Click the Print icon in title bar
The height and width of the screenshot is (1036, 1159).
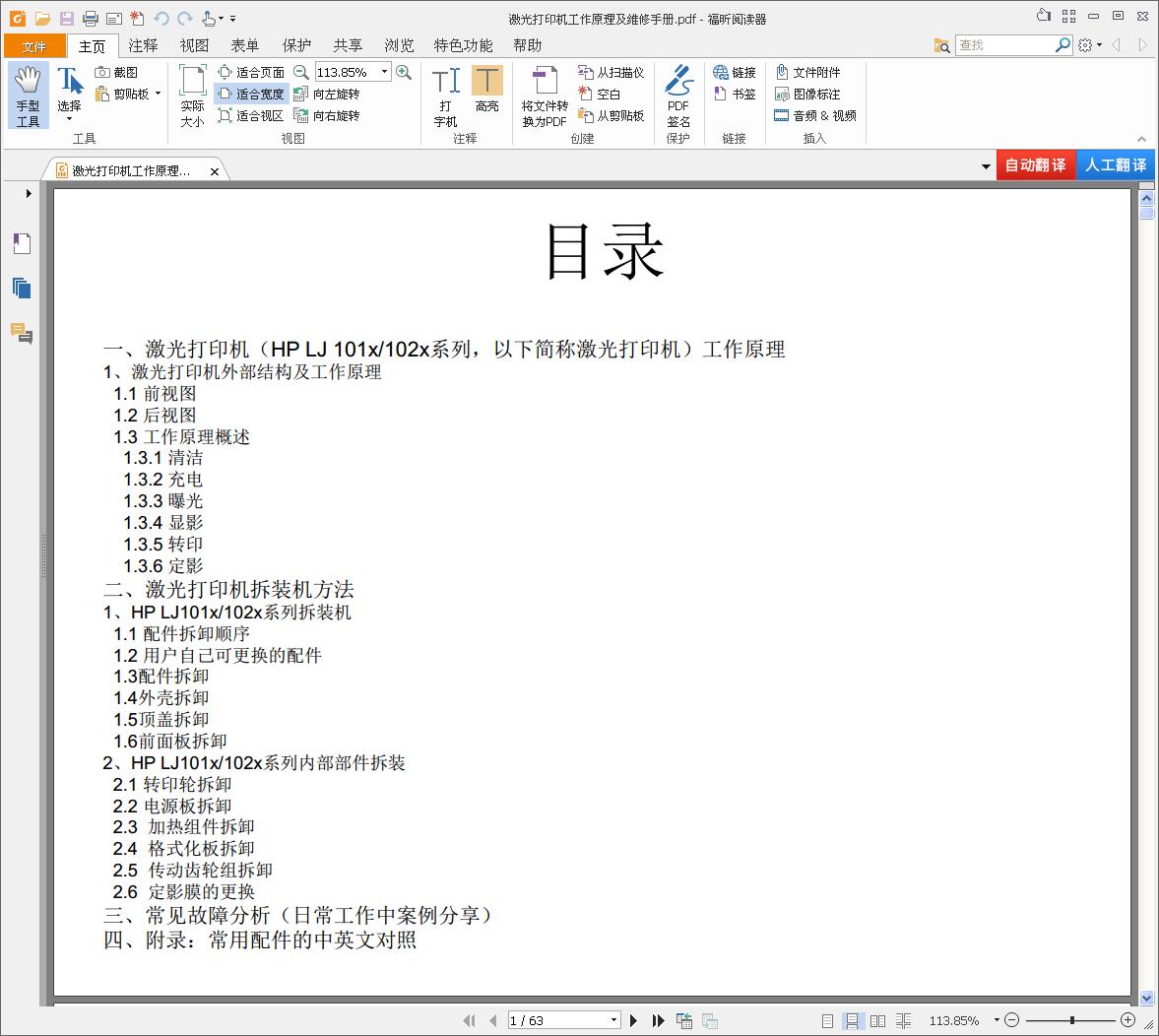point(91,19)
